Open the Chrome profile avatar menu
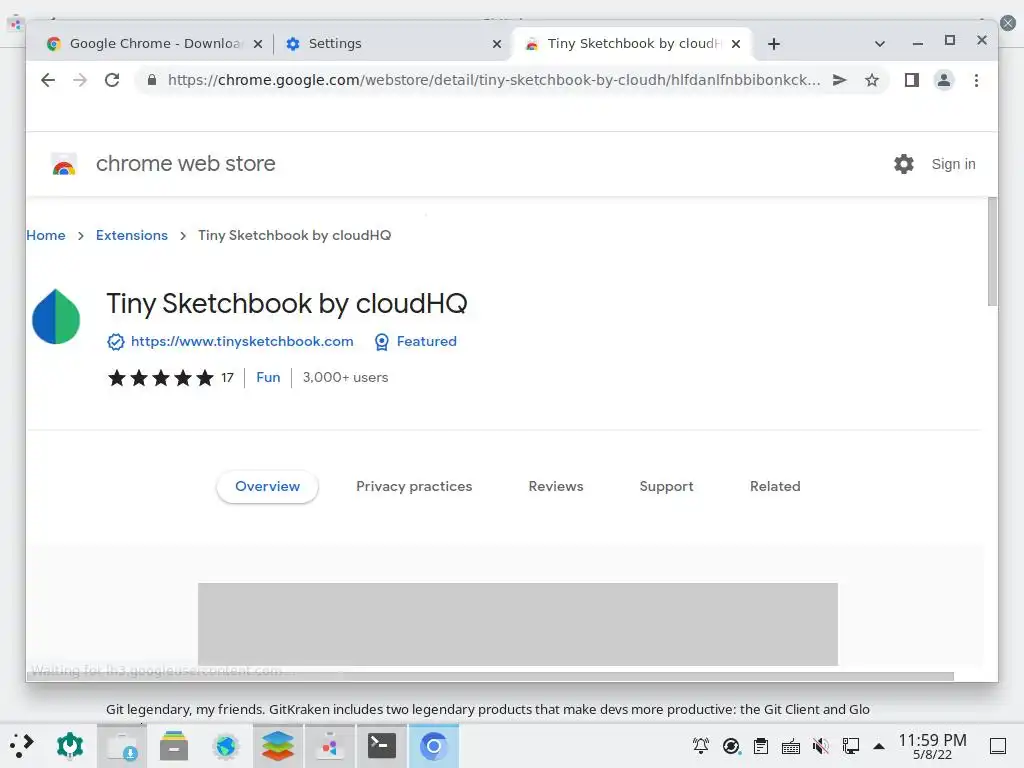 point(944,80)
